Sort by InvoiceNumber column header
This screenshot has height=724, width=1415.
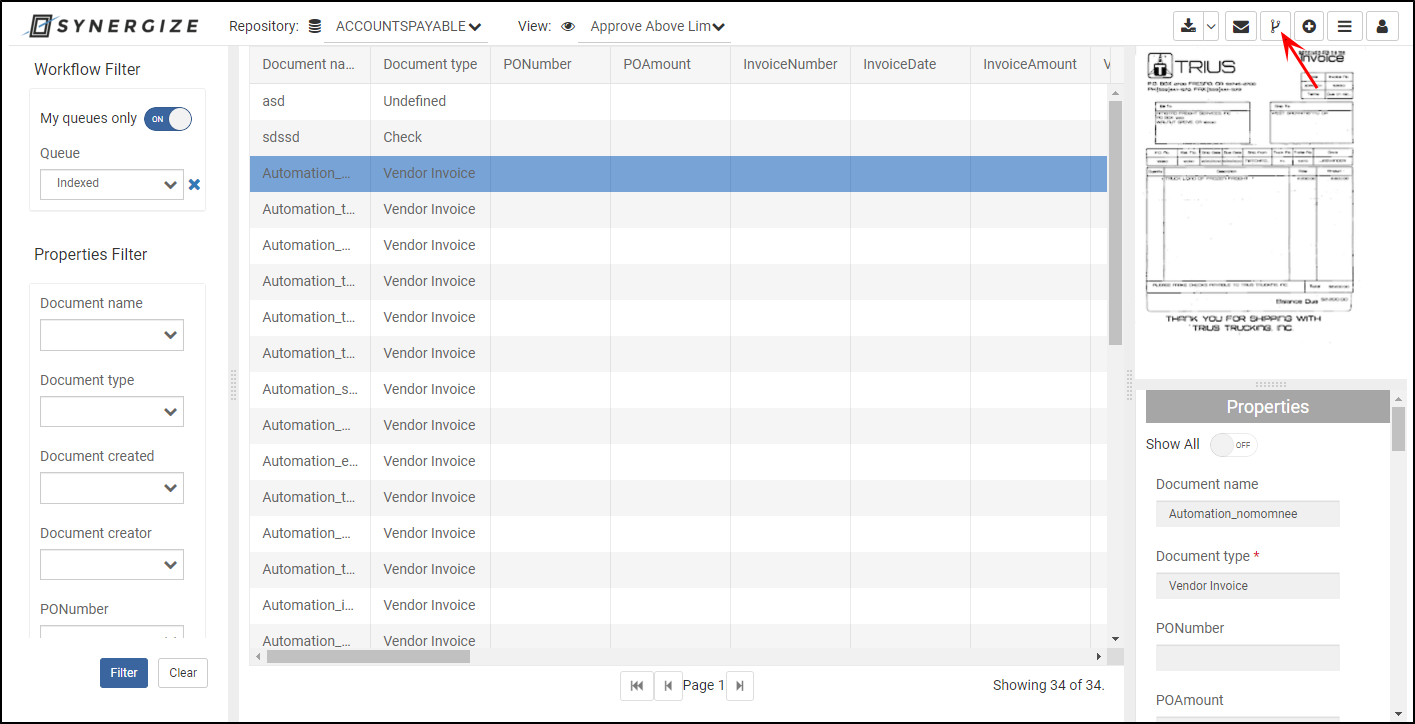[x=790, y=64]
